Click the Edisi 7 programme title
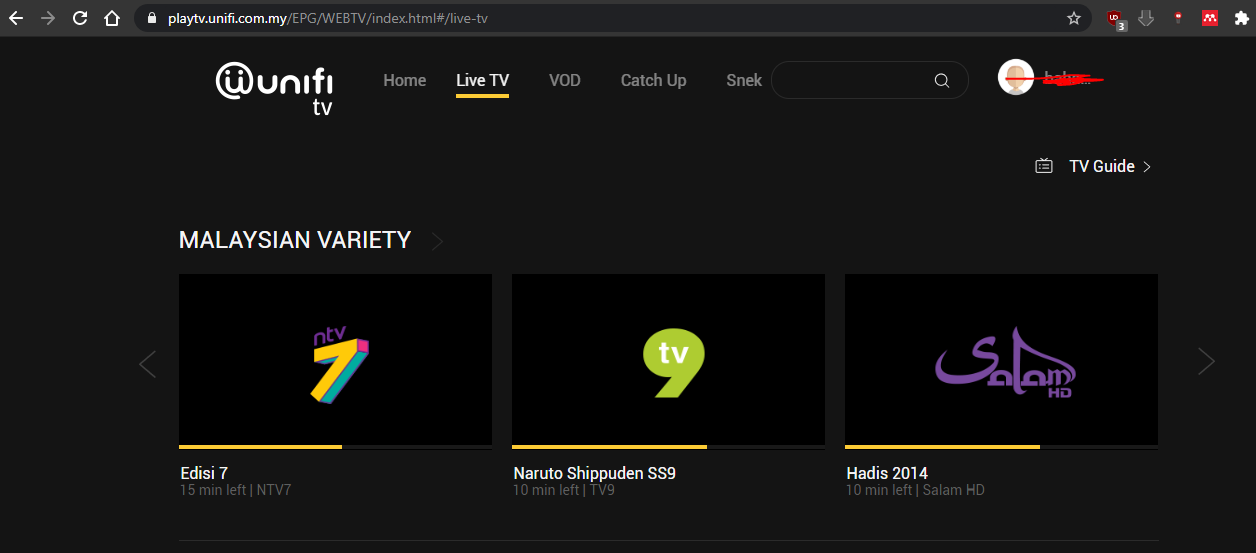The width and height of the screenshot is (1256, 553). (x=205, y=473)
